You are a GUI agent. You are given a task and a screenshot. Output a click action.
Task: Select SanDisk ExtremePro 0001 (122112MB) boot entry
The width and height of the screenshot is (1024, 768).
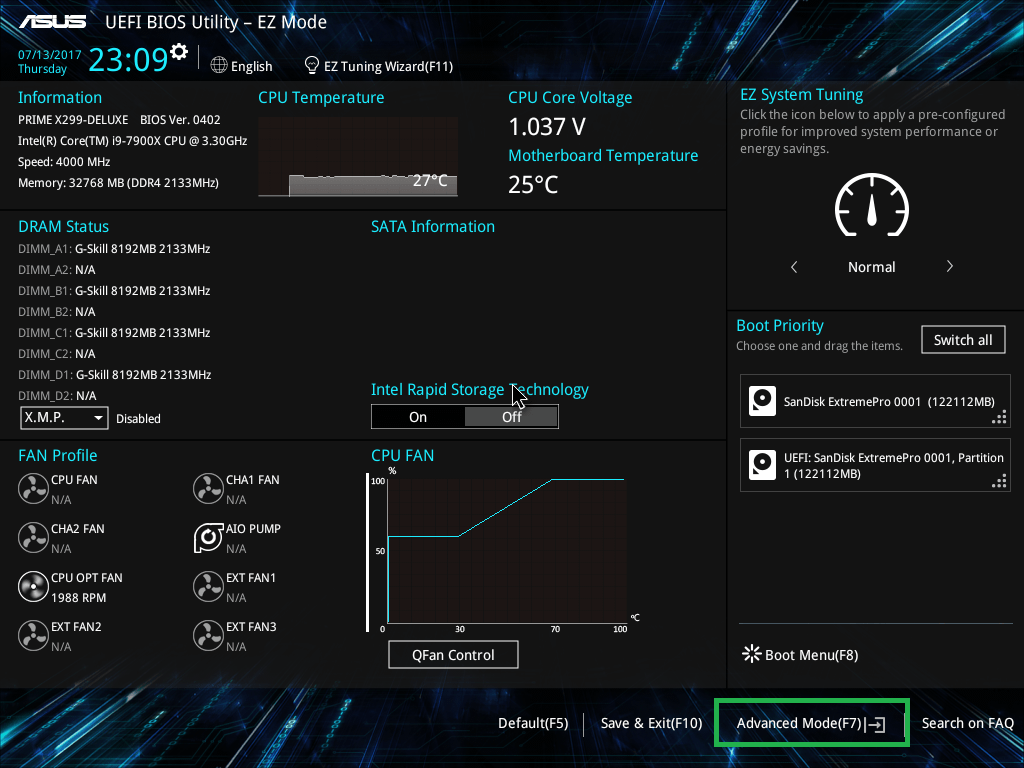(875, 401)
